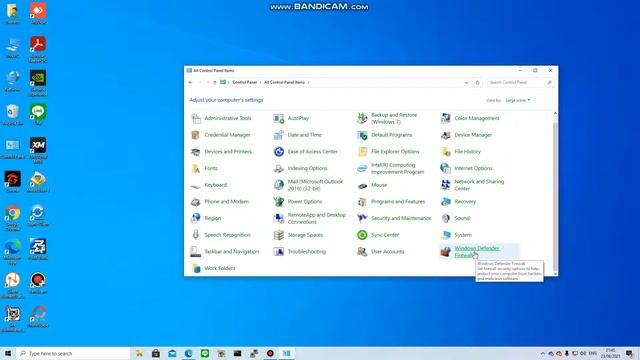Open Security and Maintenance icon
The image size is (640, 360).
[x=362, y=218]
